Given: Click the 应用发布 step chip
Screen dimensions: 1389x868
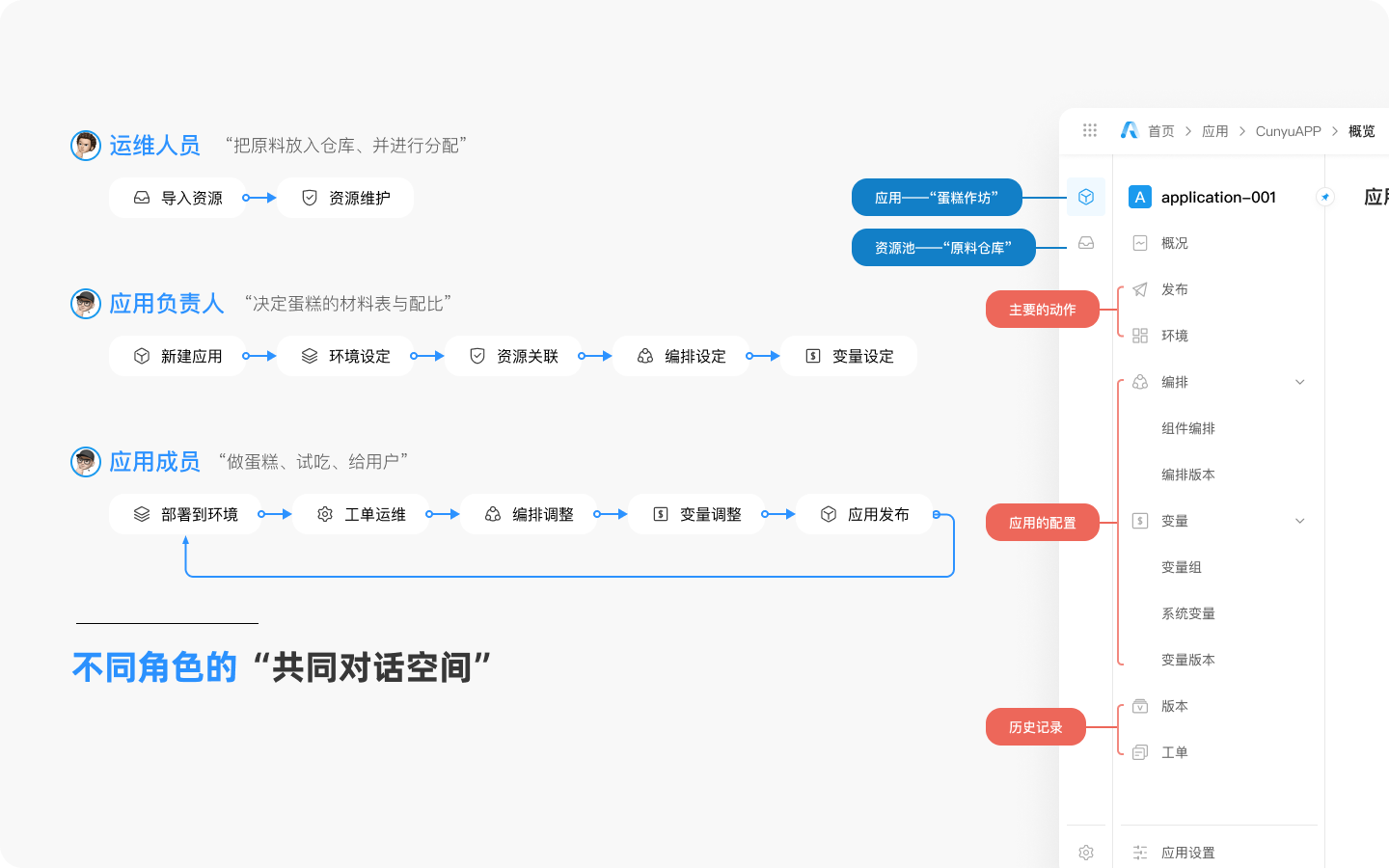Looking at the screenshot, I should tap(864, 514).
